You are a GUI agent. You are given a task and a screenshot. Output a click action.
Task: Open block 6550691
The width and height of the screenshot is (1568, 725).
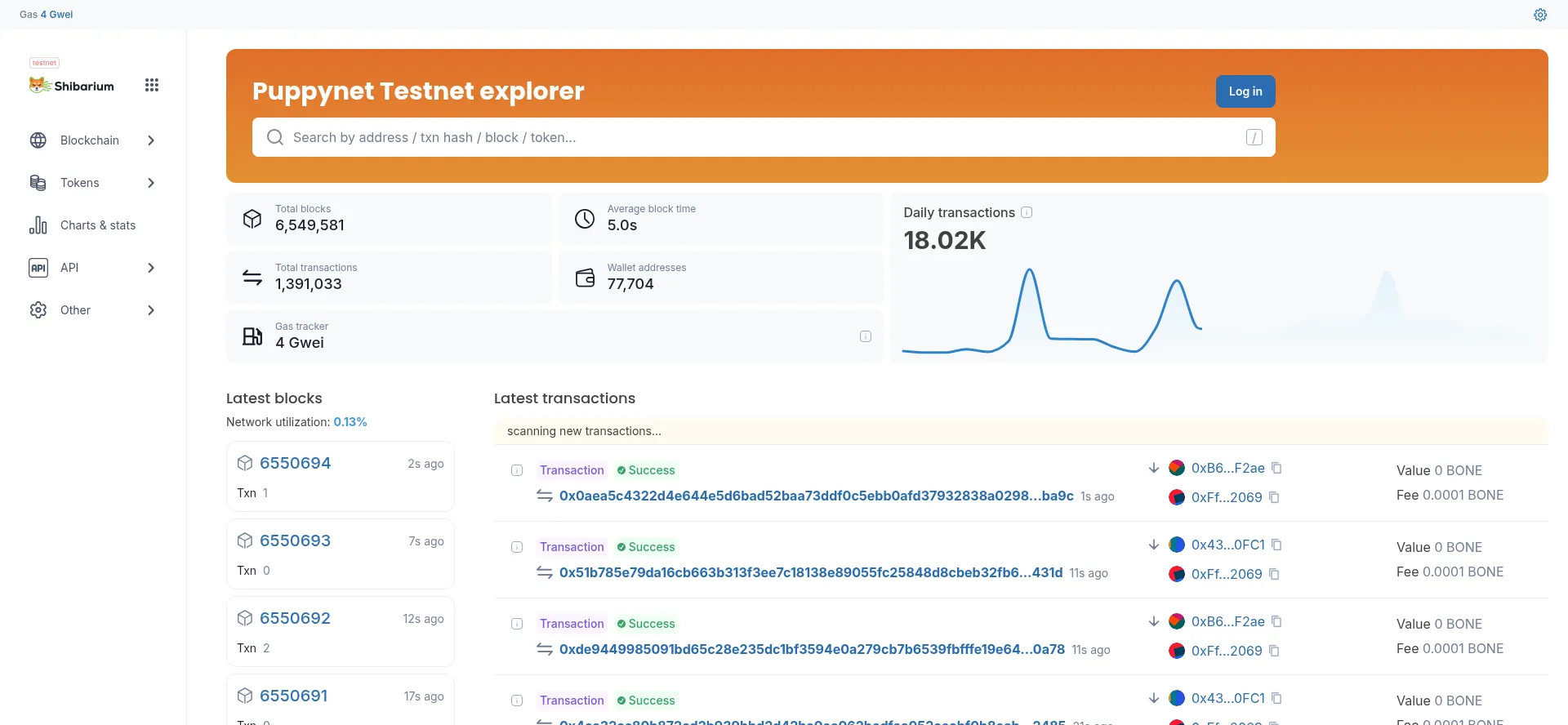point(293,696)
